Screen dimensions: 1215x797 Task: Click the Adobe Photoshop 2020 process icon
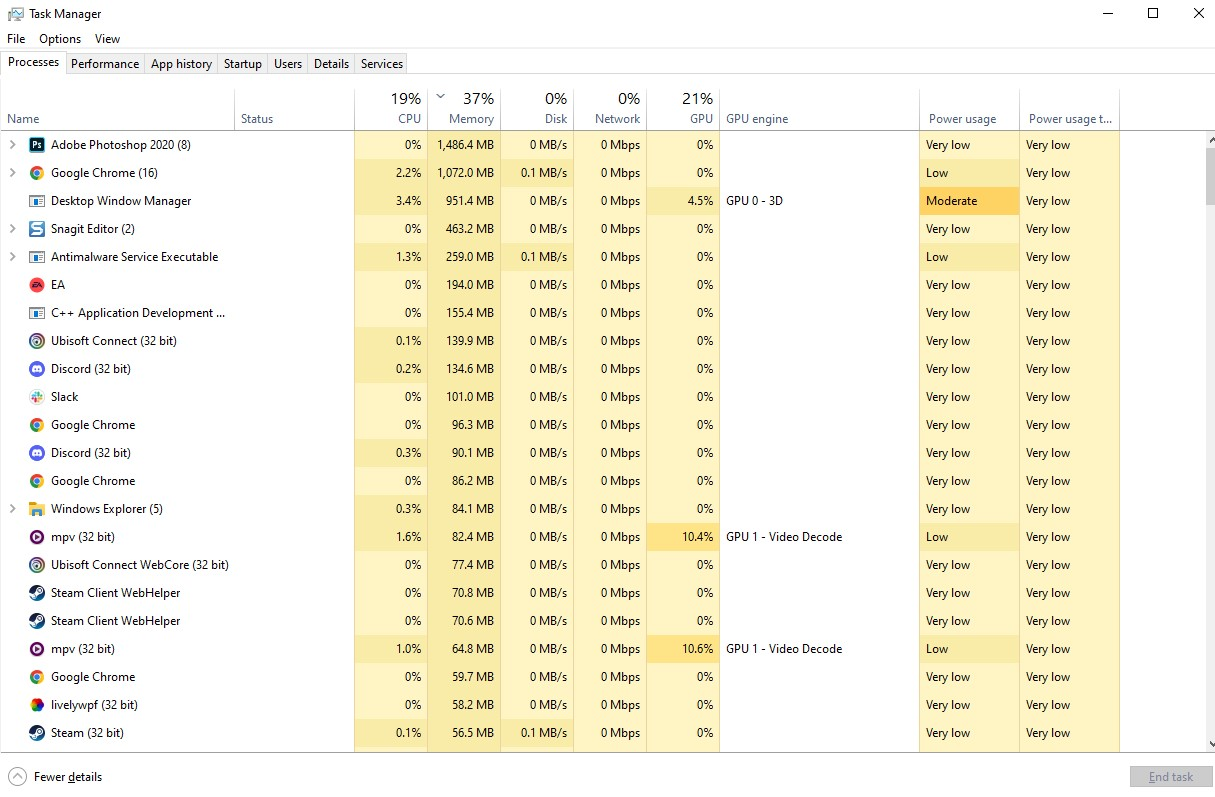click(37, 145)
